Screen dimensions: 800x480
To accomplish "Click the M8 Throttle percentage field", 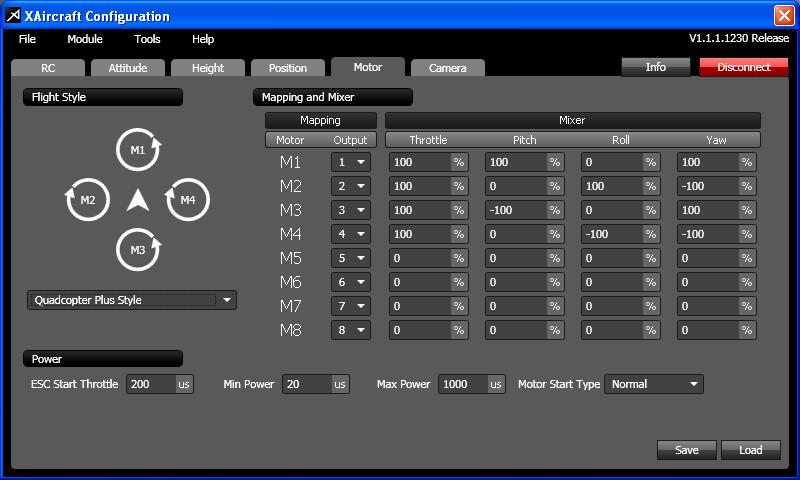I will (x=429, y=330).
